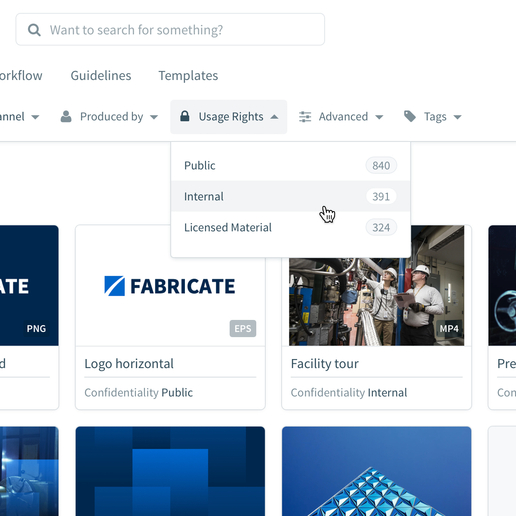Open the Advanced filter dropdown arrow
The height and width of the screenshot is (516, 516).
pyautogui.click(x=379, y=117)
